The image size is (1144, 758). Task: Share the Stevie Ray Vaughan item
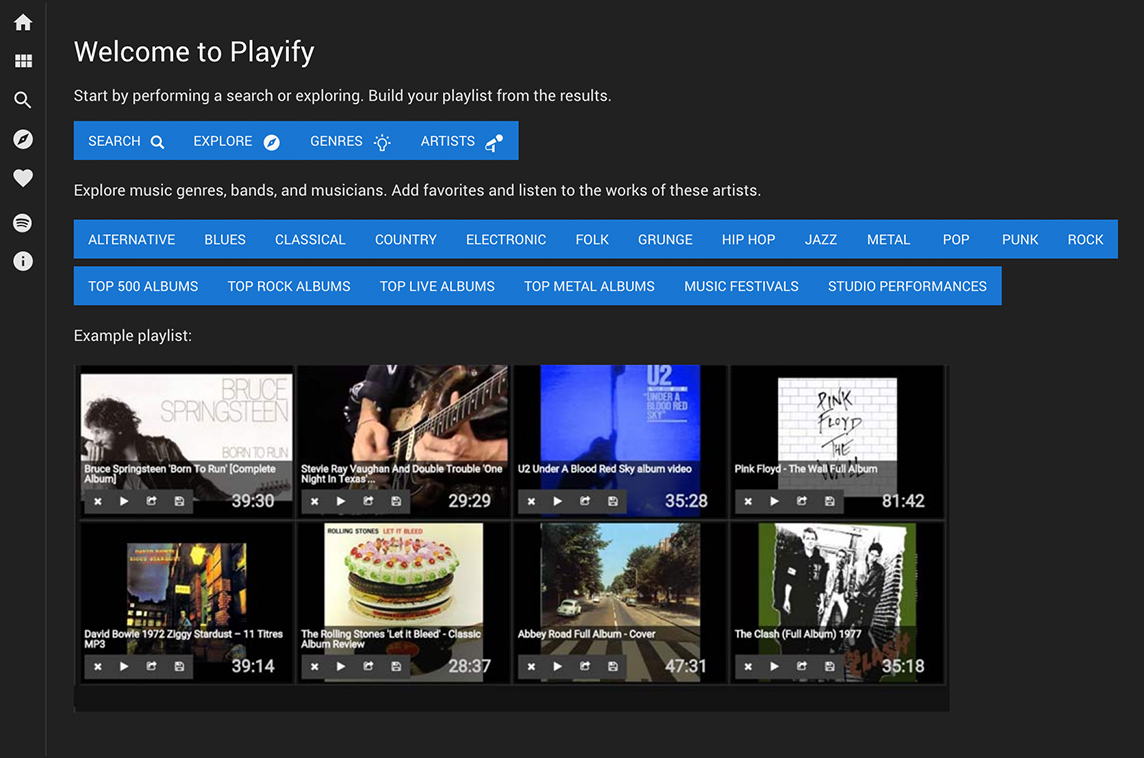click(x=368, y=501)
